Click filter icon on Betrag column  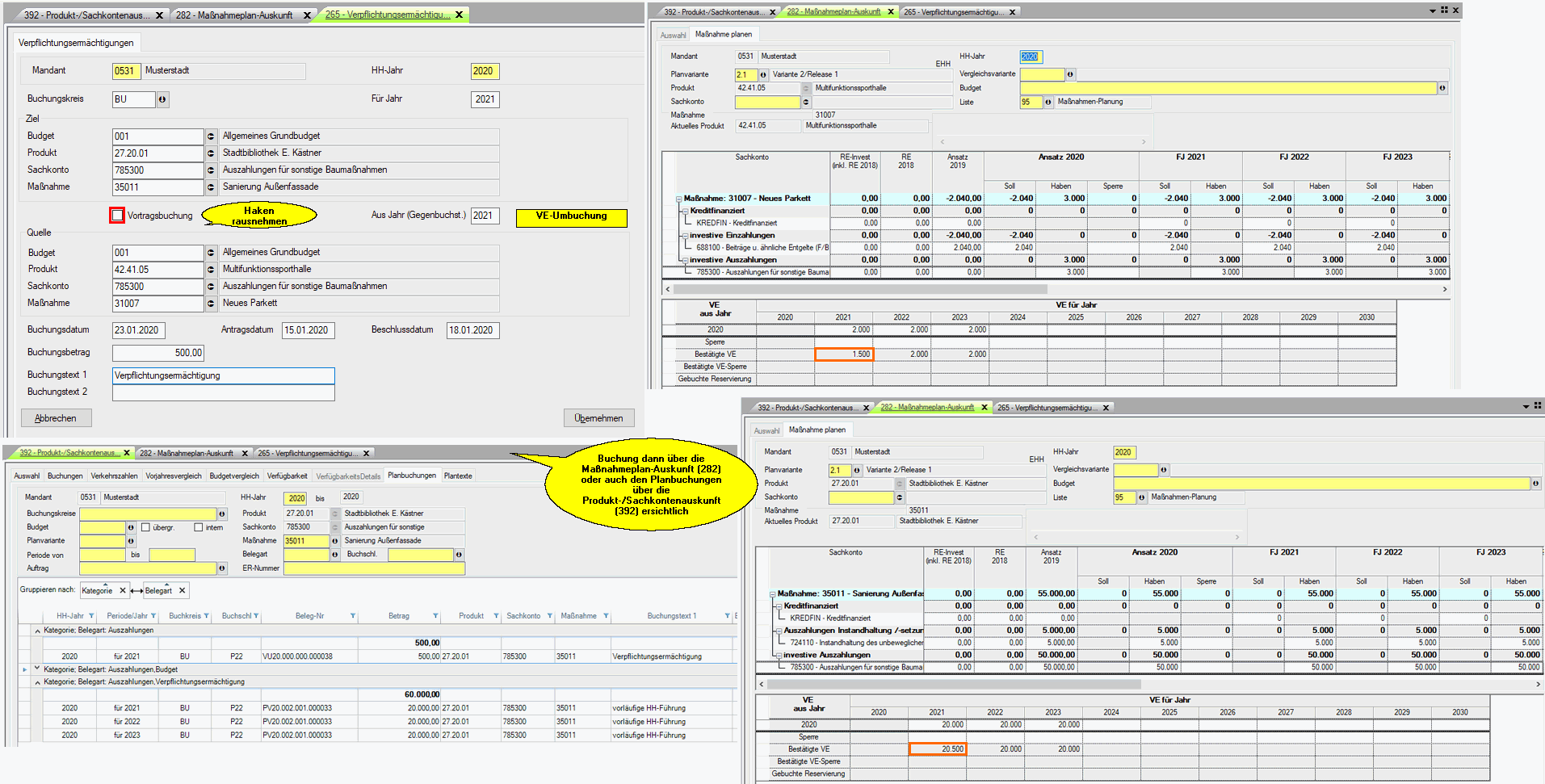click(x=435, y=616)
